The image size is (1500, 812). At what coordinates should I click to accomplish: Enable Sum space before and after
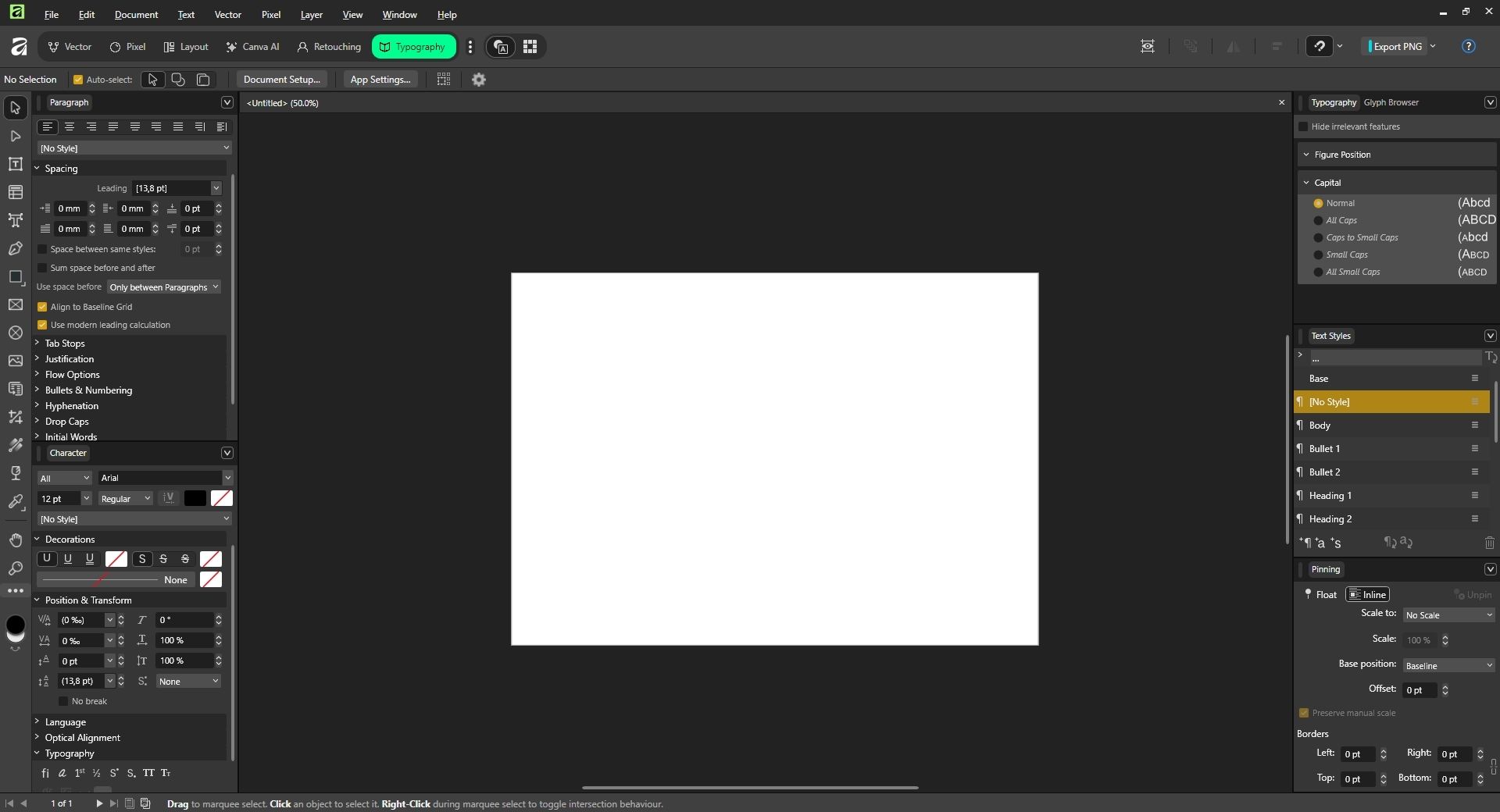(x=43, y=268)
